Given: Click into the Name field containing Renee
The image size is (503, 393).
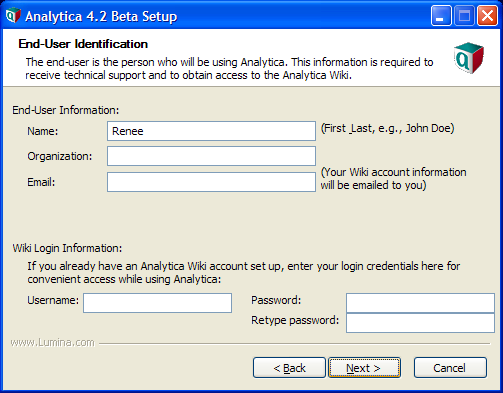Looking at the screenshot, I should [211, 131].
